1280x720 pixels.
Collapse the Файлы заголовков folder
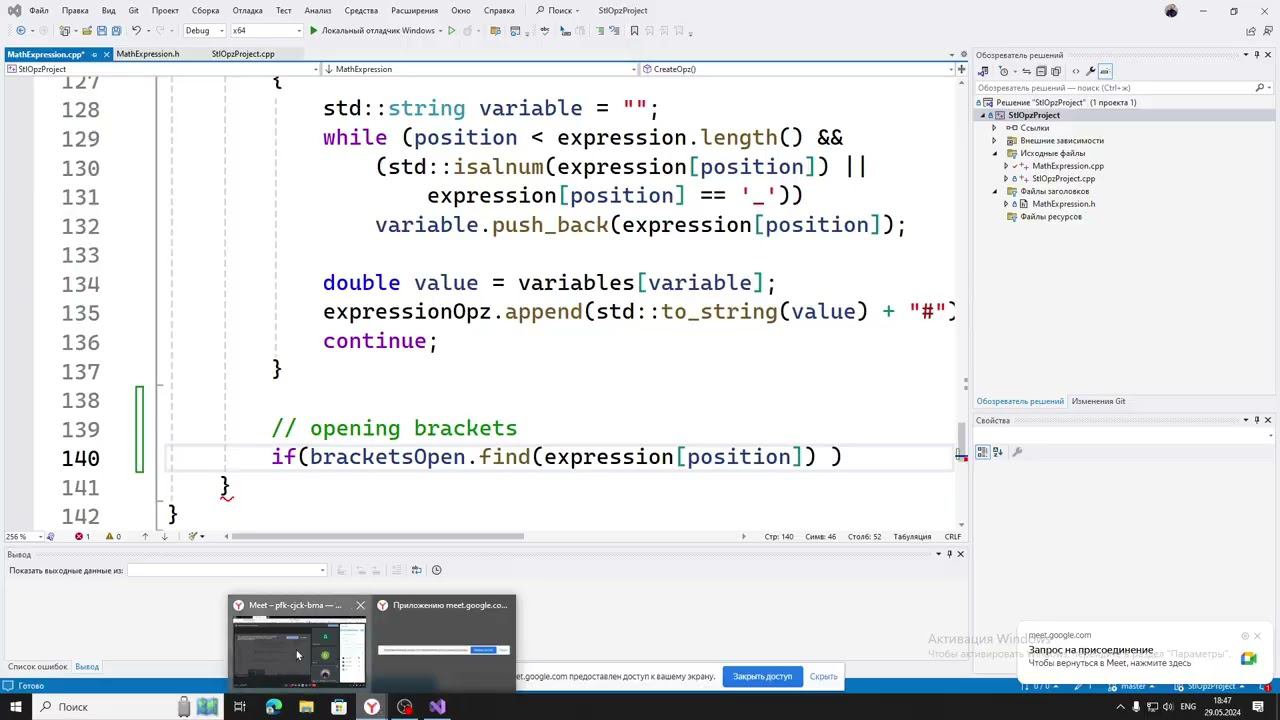click(994, 191)
